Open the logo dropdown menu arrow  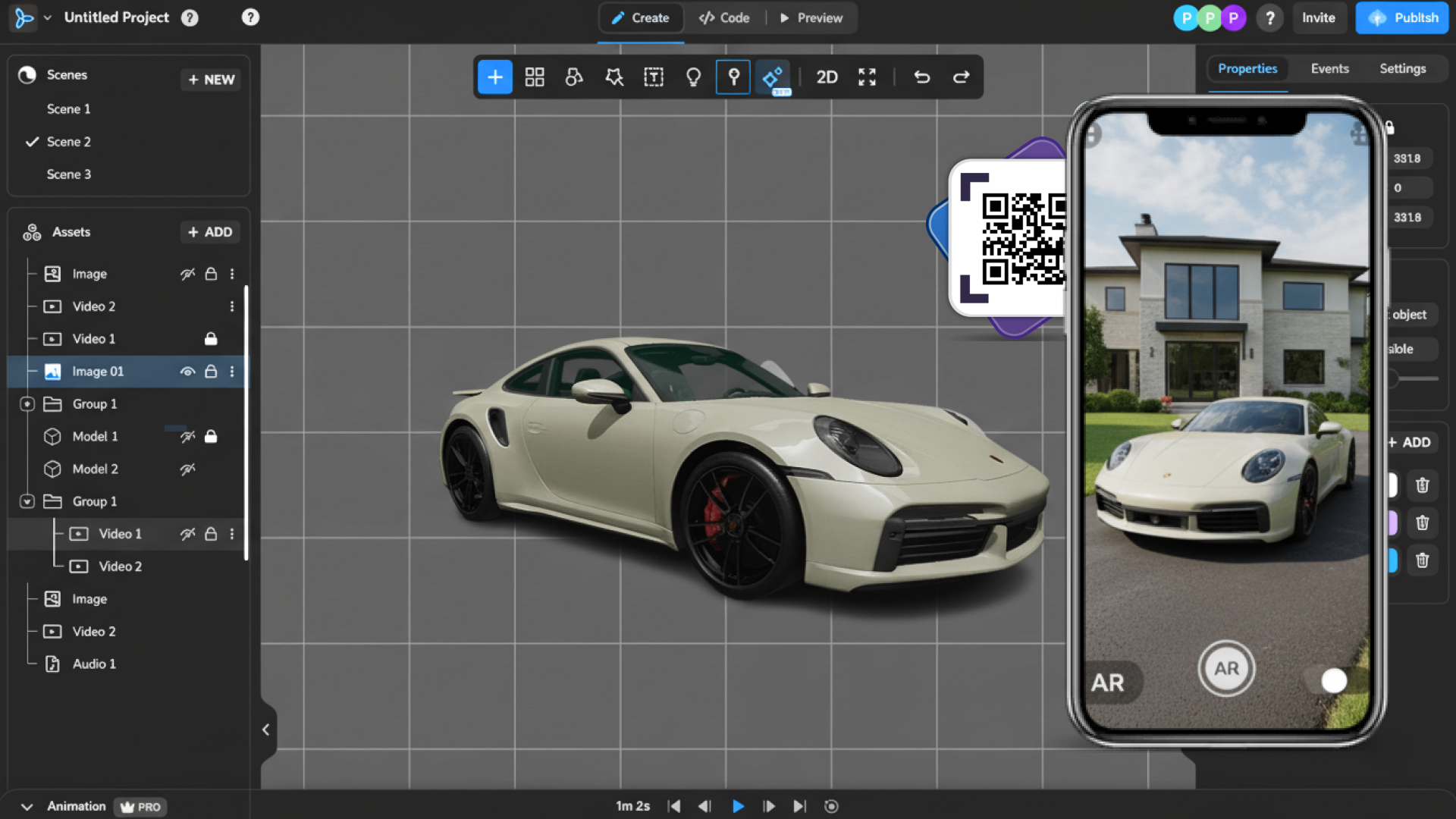48,17
